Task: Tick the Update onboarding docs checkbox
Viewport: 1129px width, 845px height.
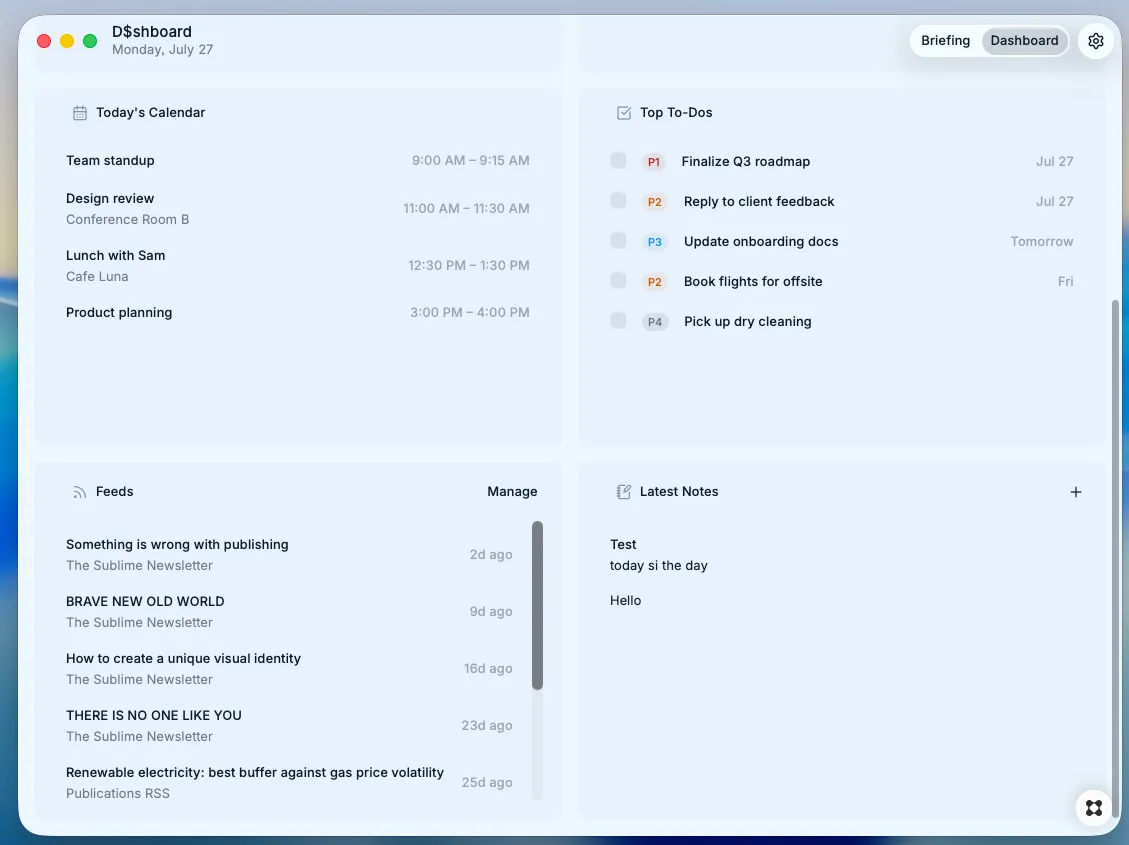Action: [618, 240]
